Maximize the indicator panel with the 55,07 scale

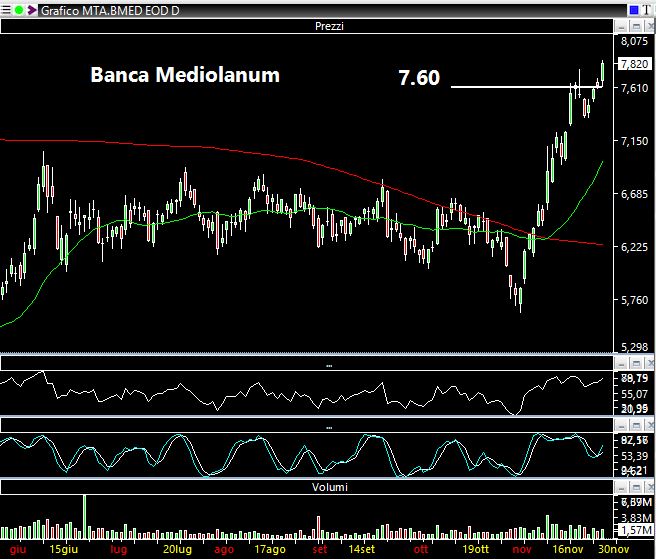(x=636, y=364)
